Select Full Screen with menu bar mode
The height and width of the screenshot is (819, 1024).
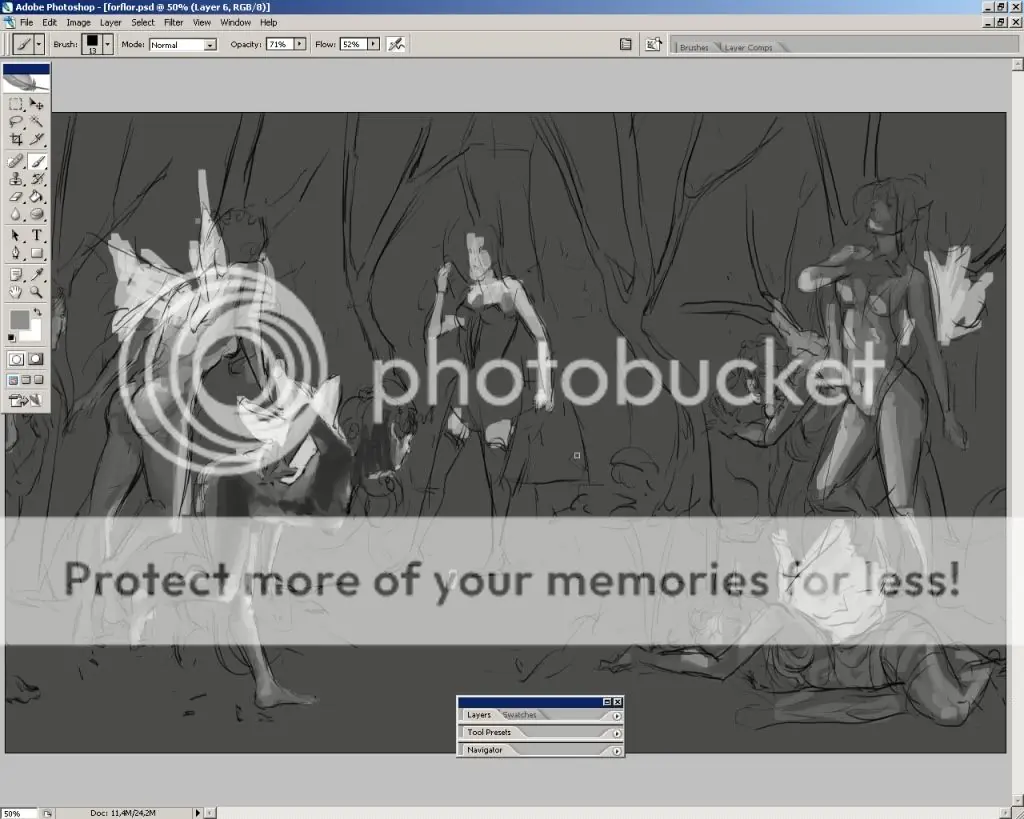click(x=26, y=380)
